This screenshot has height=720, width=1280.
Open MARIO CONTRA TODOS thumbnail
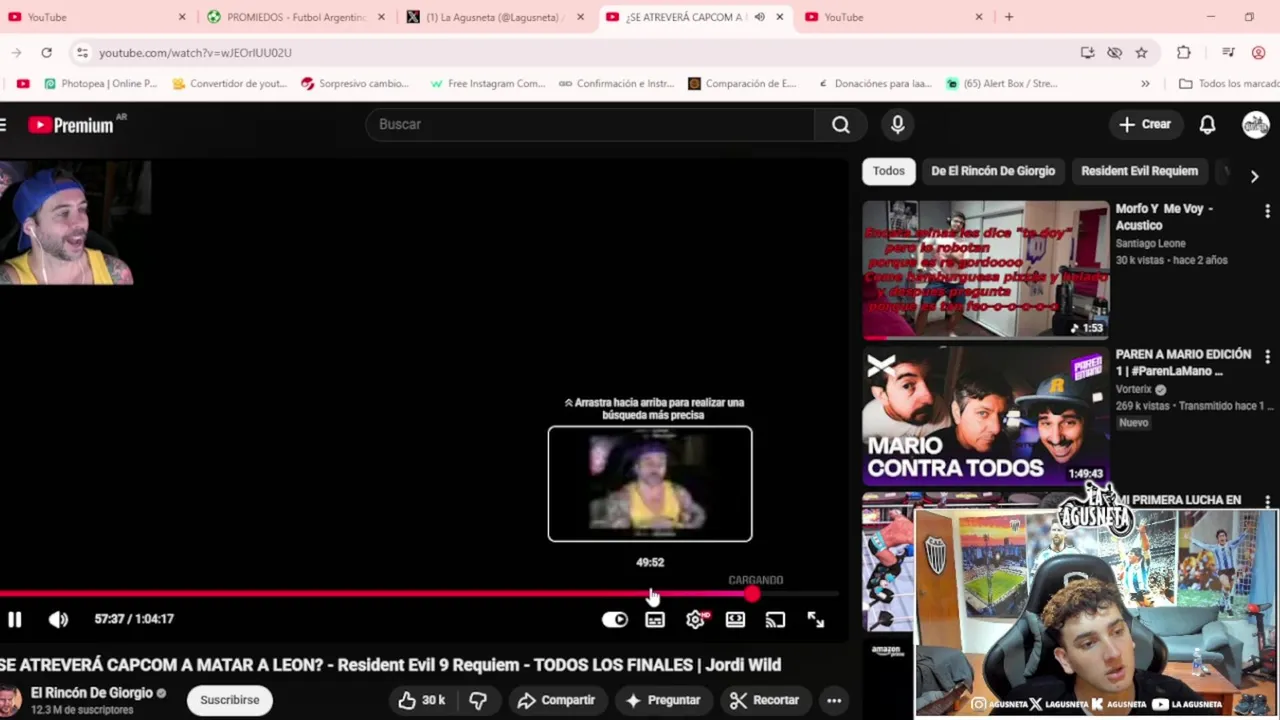click(x=986, y=416)
